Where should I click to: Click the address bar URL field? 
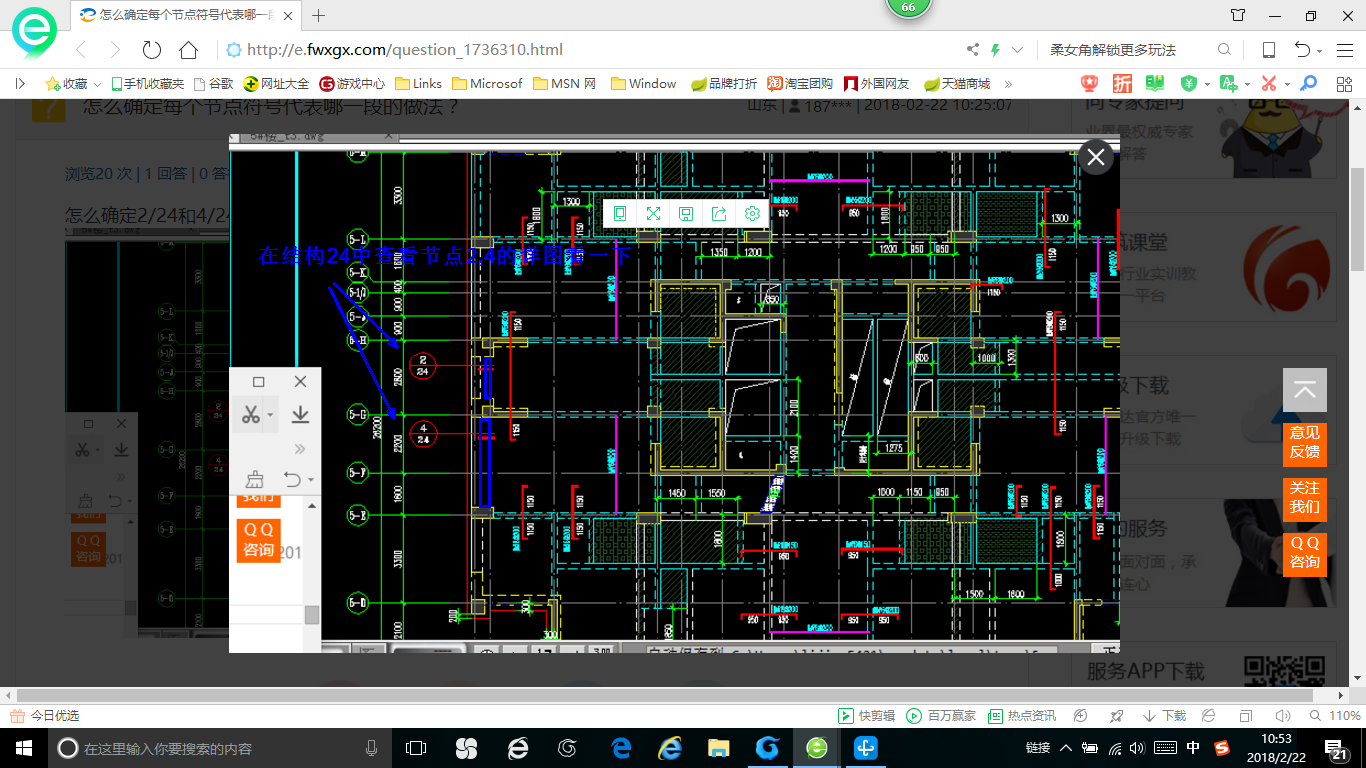tap(590, 50)
